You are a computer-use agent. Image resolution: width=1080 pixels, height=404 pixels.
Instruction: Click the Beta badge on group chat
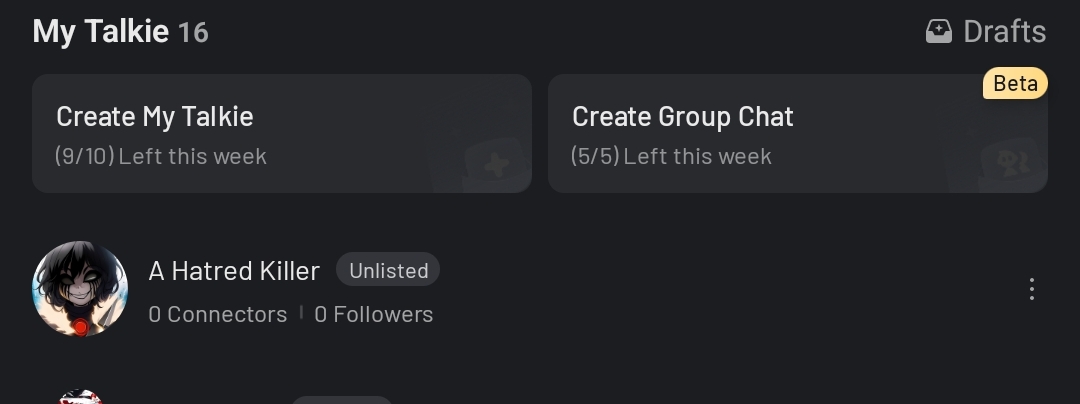tap(1015, 83)
